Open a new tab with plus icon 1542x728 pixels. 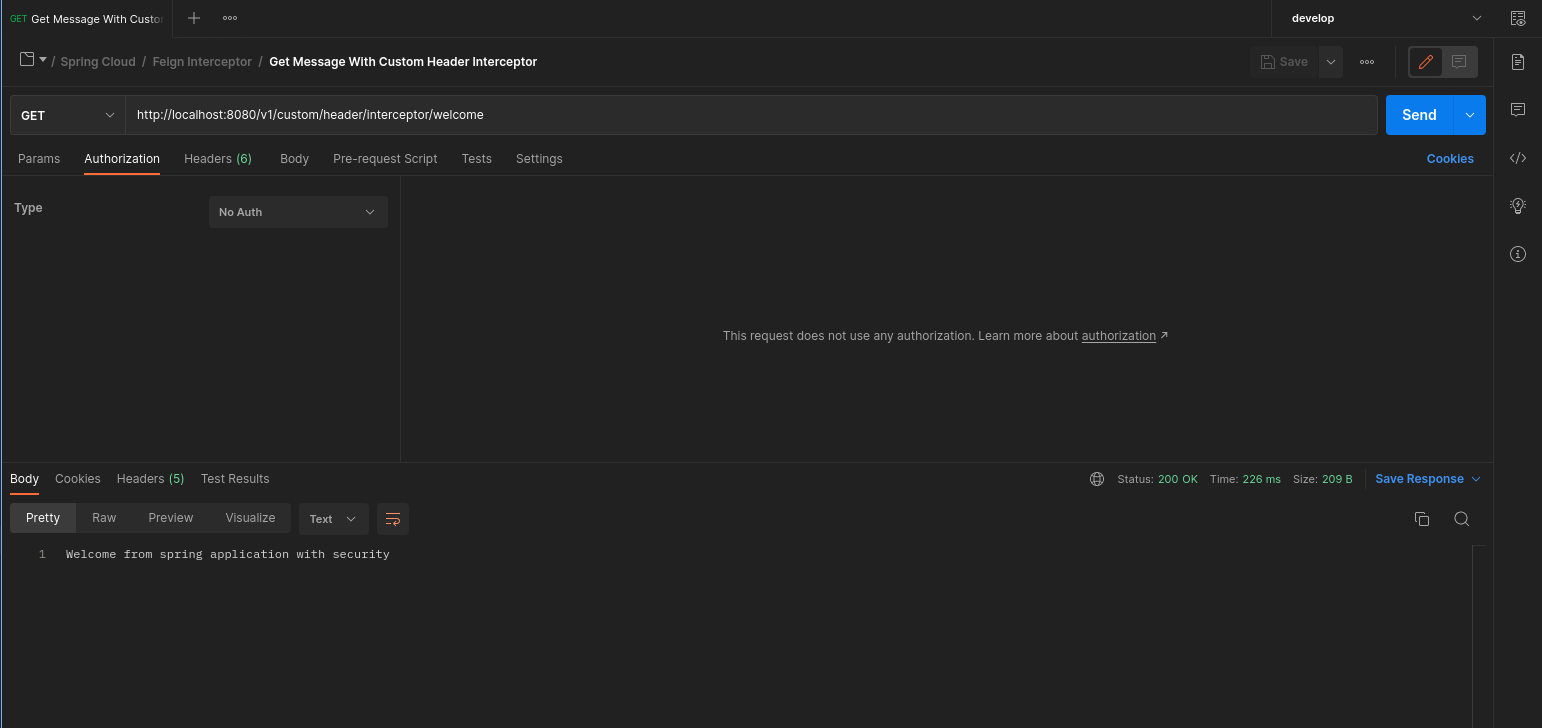(194, 18)
